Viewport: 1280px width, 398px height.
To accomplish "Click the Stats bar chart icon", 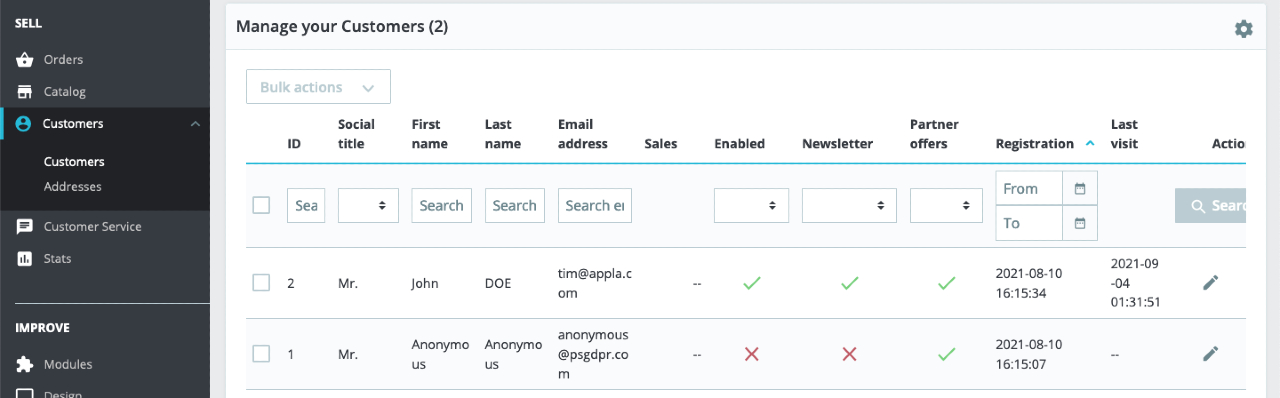I will click(25, 258).
